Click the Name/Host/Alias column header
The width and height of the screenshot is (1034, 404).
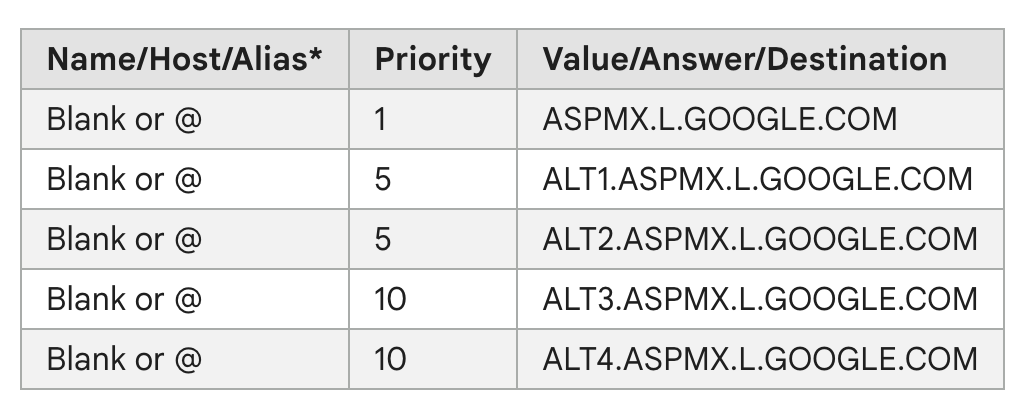(184, 59)
